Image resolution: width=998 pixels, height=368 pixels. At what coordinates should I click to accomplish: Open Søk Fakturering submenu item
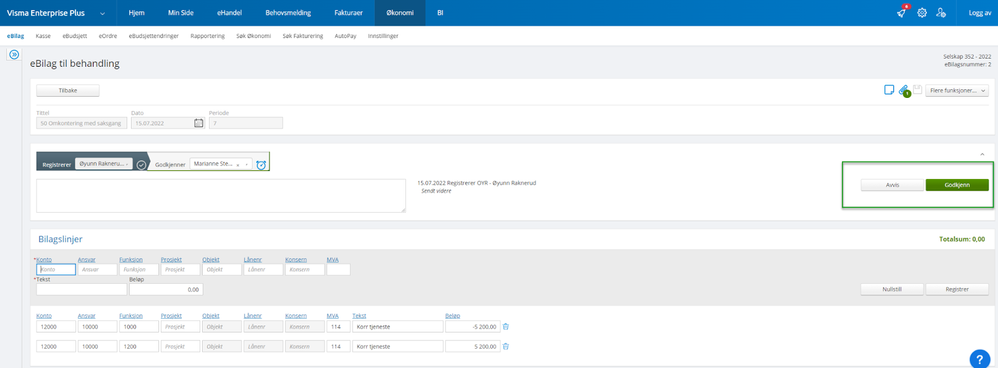click(303, 36)
